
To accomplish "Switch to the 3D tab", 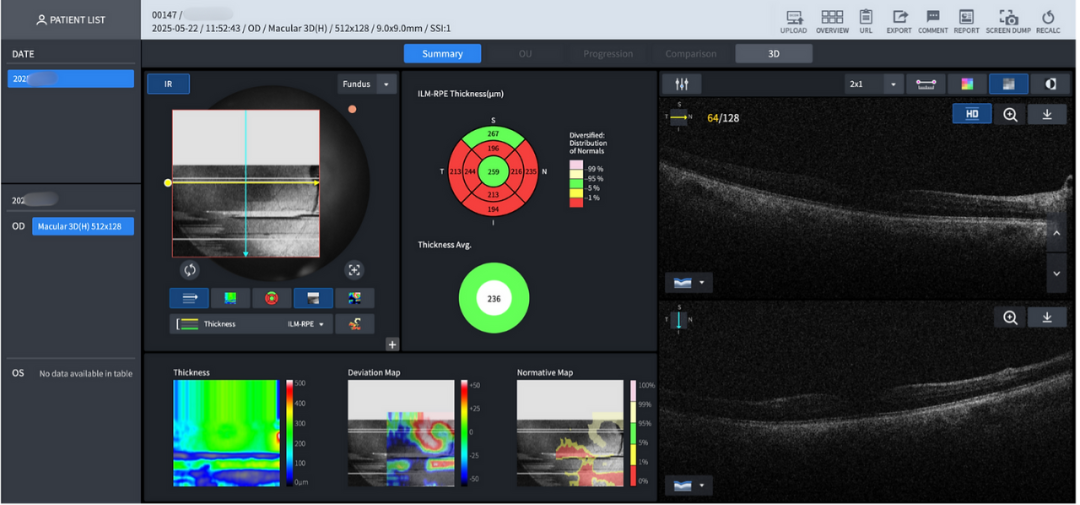I will pyautogui.click(x=773, y=54).
